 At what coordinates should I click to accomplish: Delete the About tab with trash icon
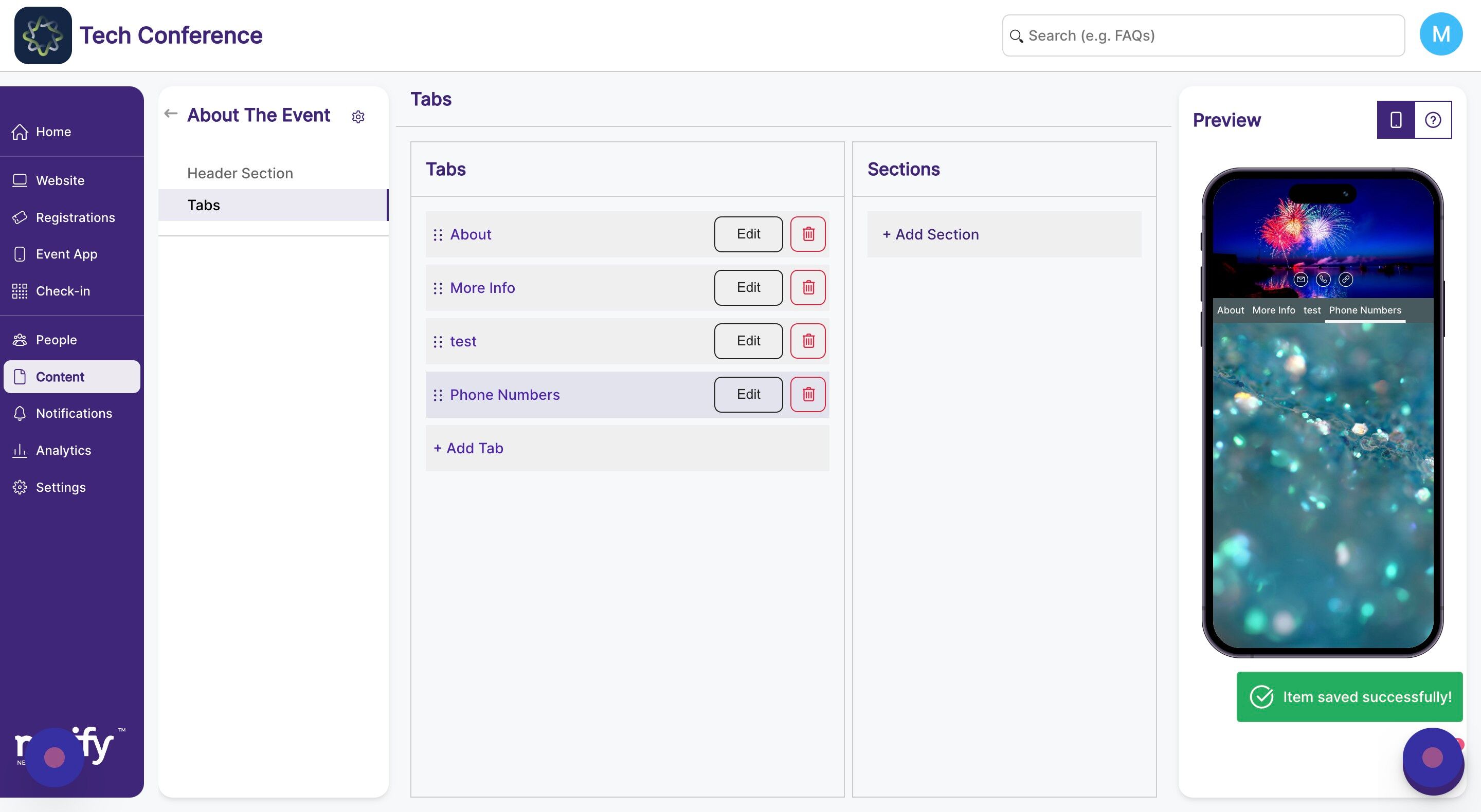pos(808,234)
